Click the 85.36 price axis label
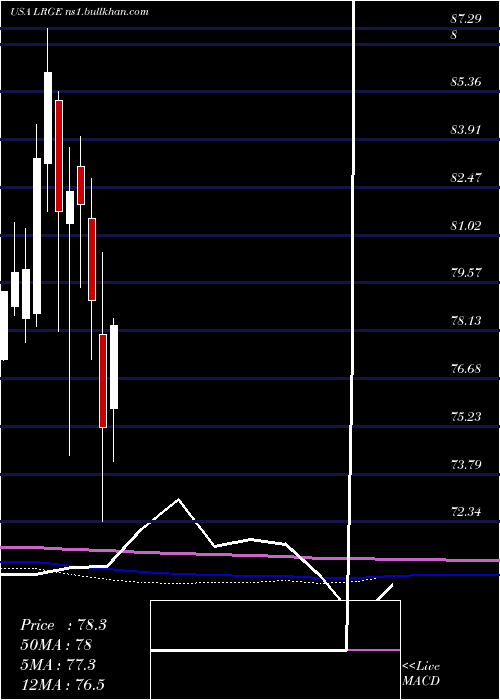 point(466,82)
